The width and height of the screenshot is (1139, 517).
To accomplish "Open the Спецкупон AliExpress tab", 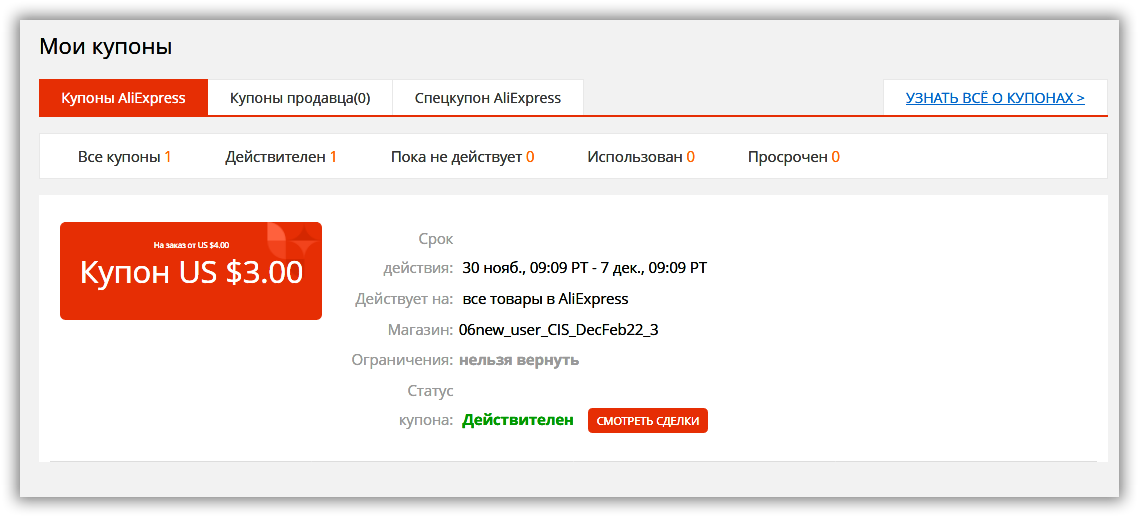I will [488, 97].
